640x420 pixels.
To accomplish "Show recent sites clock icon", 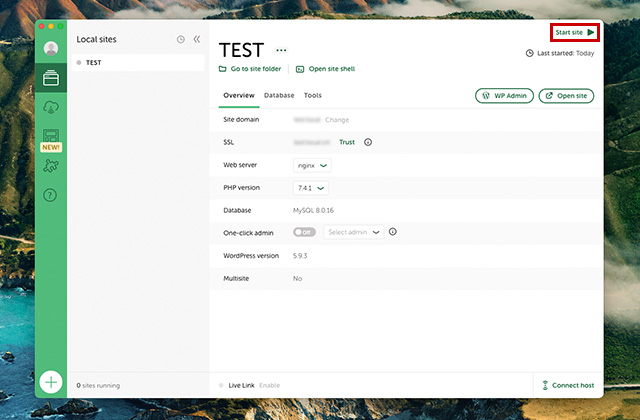I will [181, 39].
